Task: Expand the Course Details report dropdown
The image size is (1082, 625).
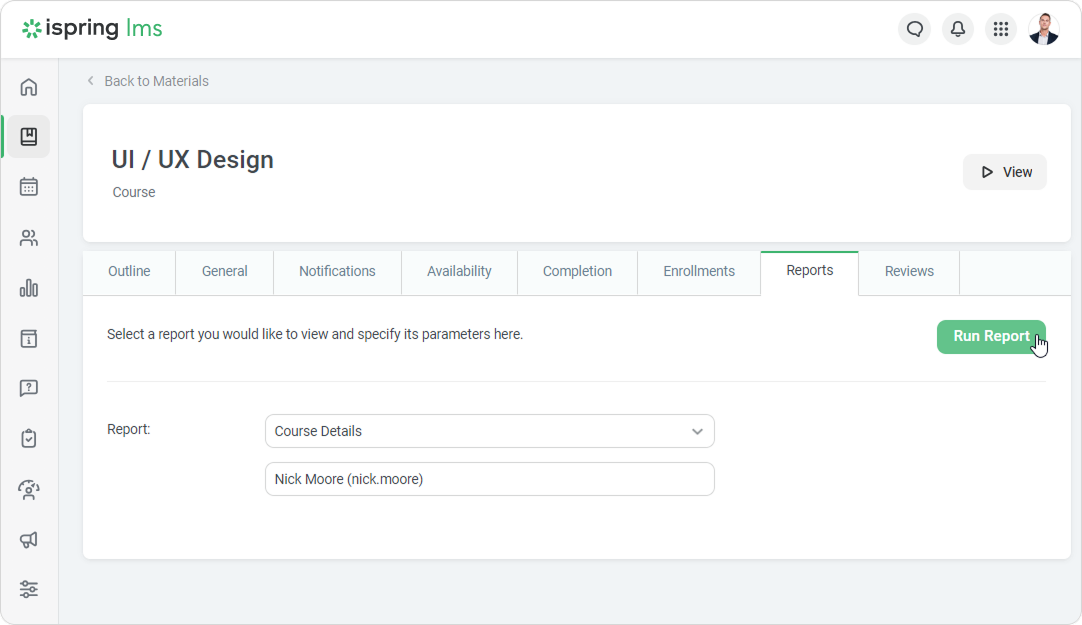Action: (x=489, y=431)
